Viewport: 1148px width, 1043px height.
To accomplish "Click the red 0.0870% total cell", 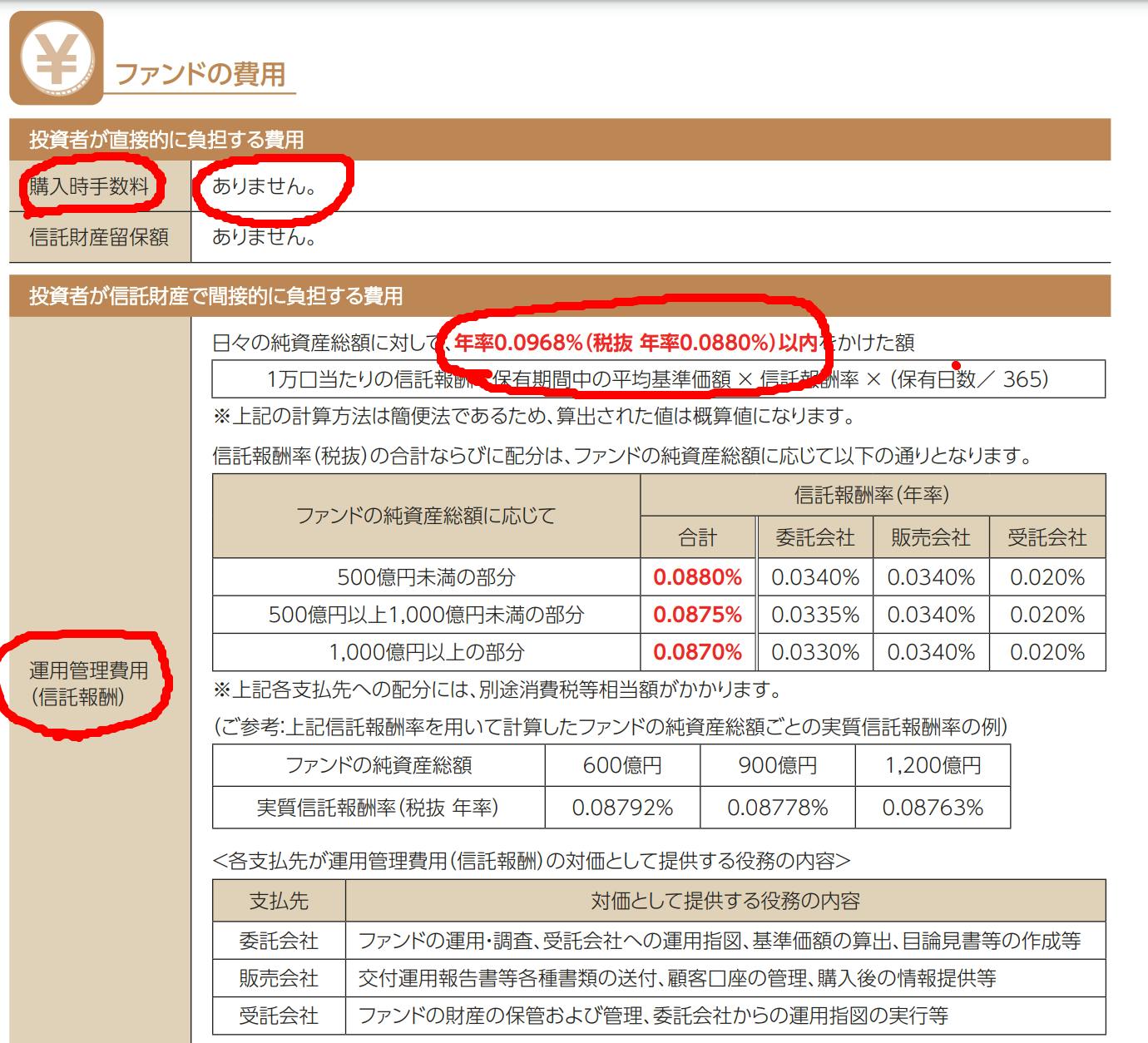I will pyautogui.click(x=698, y=652).
